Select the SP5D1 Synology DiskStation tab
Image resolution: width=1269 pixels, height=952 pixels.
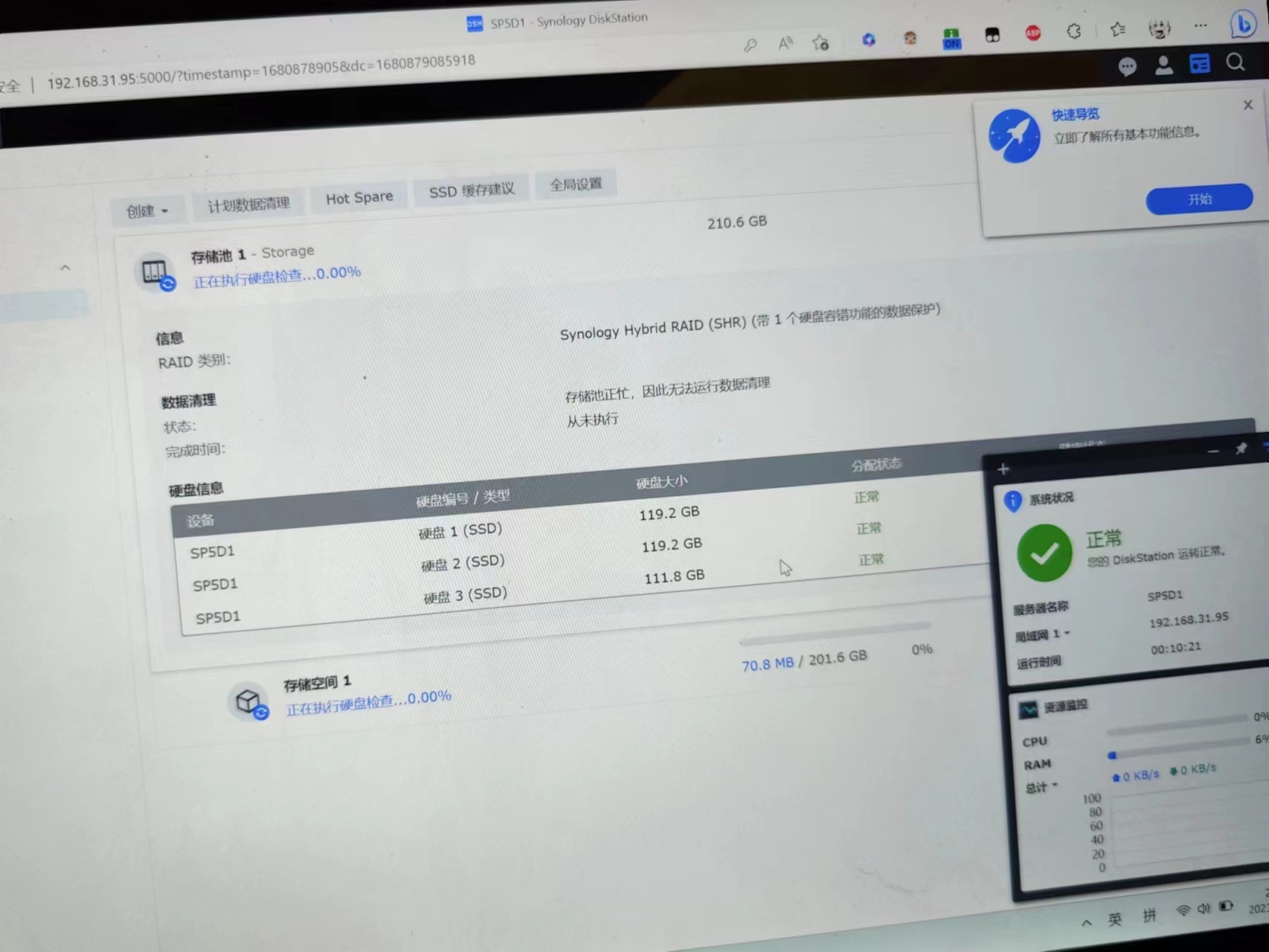(x=556, y=21)
